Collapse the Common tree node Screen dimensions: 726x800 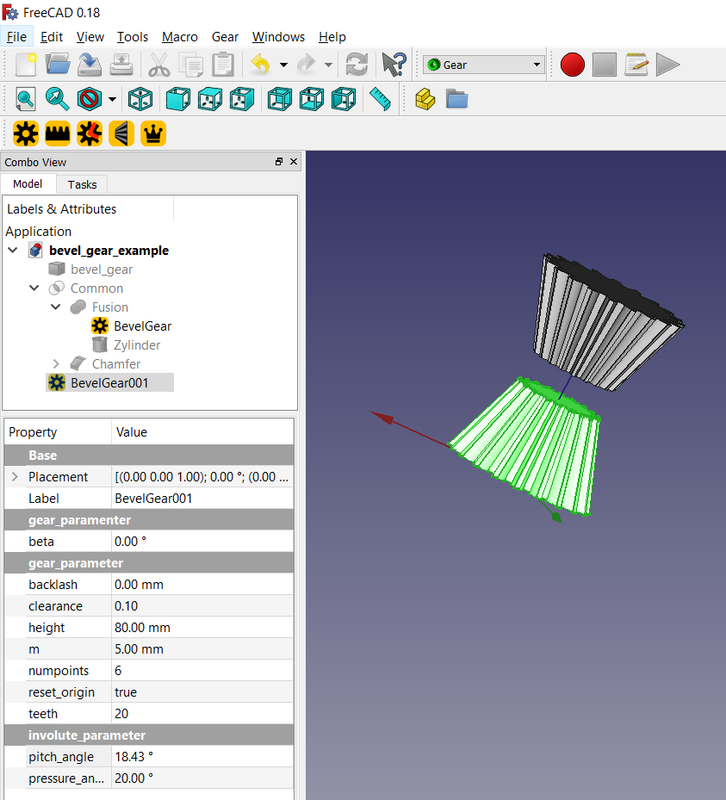click(34, 288)
